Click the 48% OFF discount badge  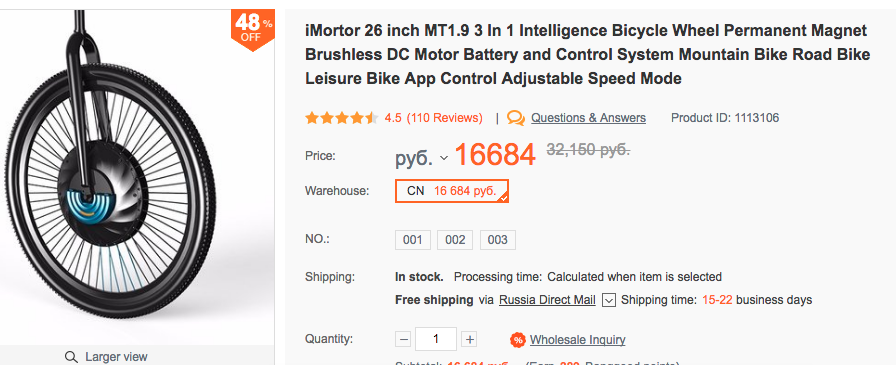(253, 29)
